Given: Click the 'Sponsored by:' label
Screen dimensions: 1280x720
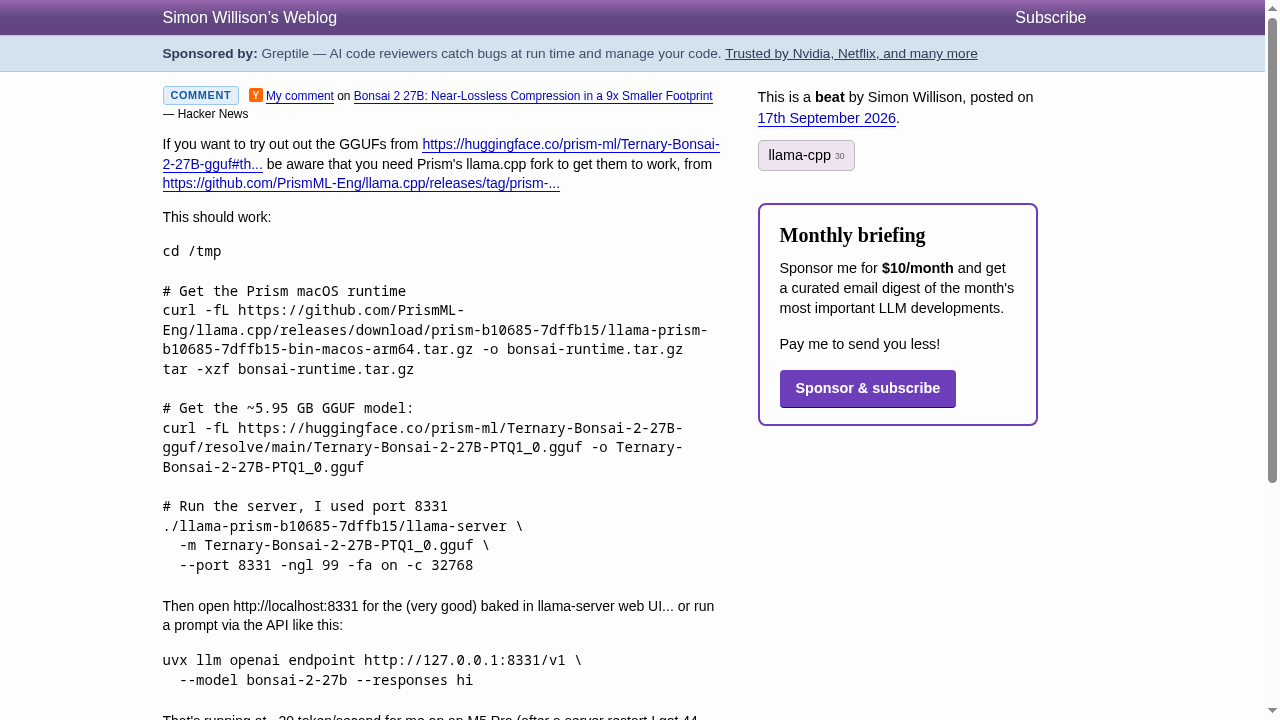Looking at the screenshot, I should 210,54.
